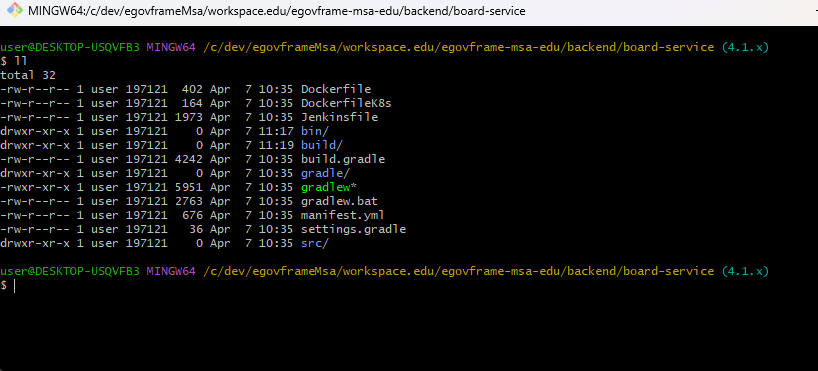818x371 pixels.
Task: Click the bin/ directory entry
Action: (x=315, y=131)
